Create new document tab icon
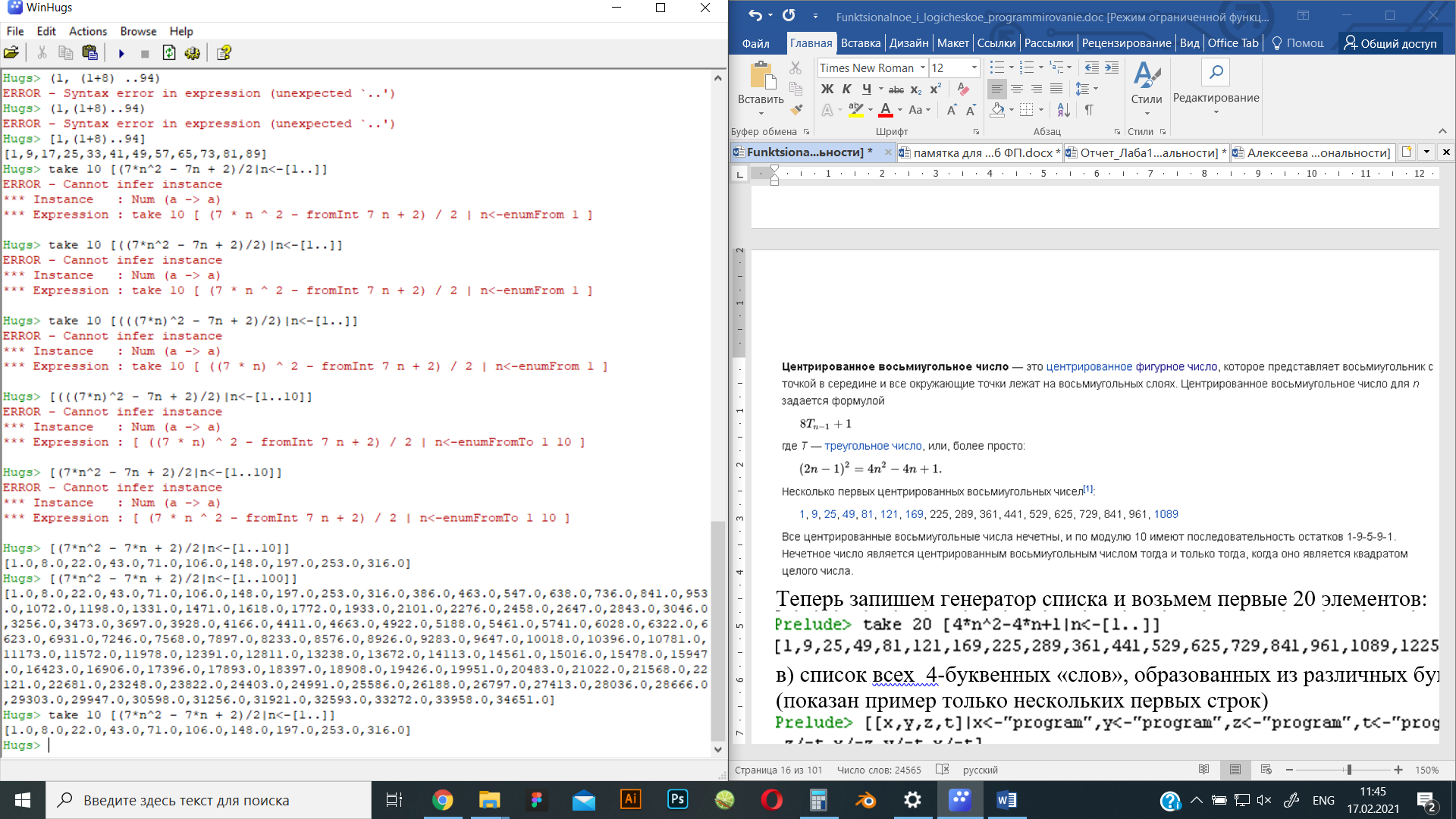 [x=1406, y=152]
